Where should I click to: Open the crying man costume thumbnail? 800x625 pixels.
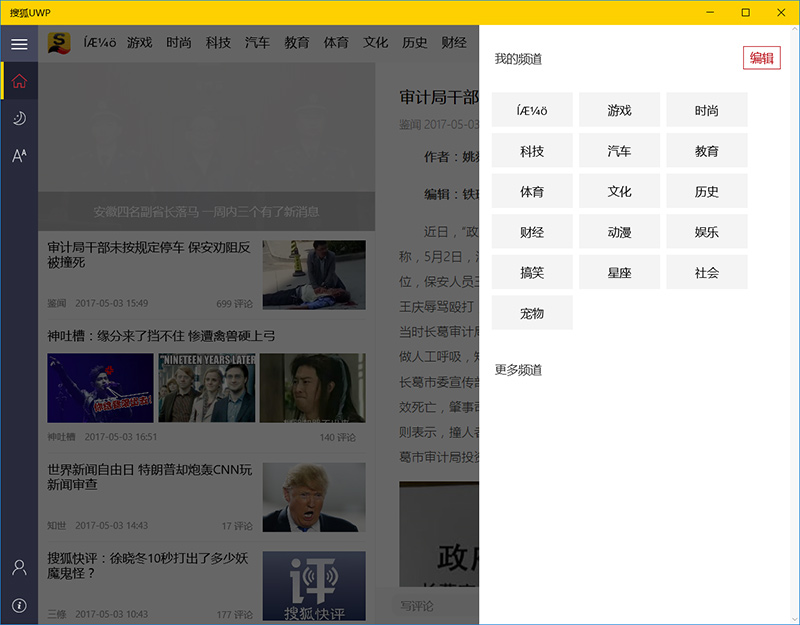(x=313, y=388)
